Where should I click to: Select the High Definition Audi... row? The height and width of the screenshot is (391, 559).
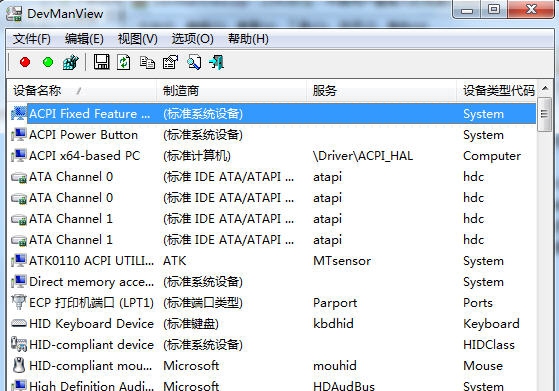[x=272, y=384]
